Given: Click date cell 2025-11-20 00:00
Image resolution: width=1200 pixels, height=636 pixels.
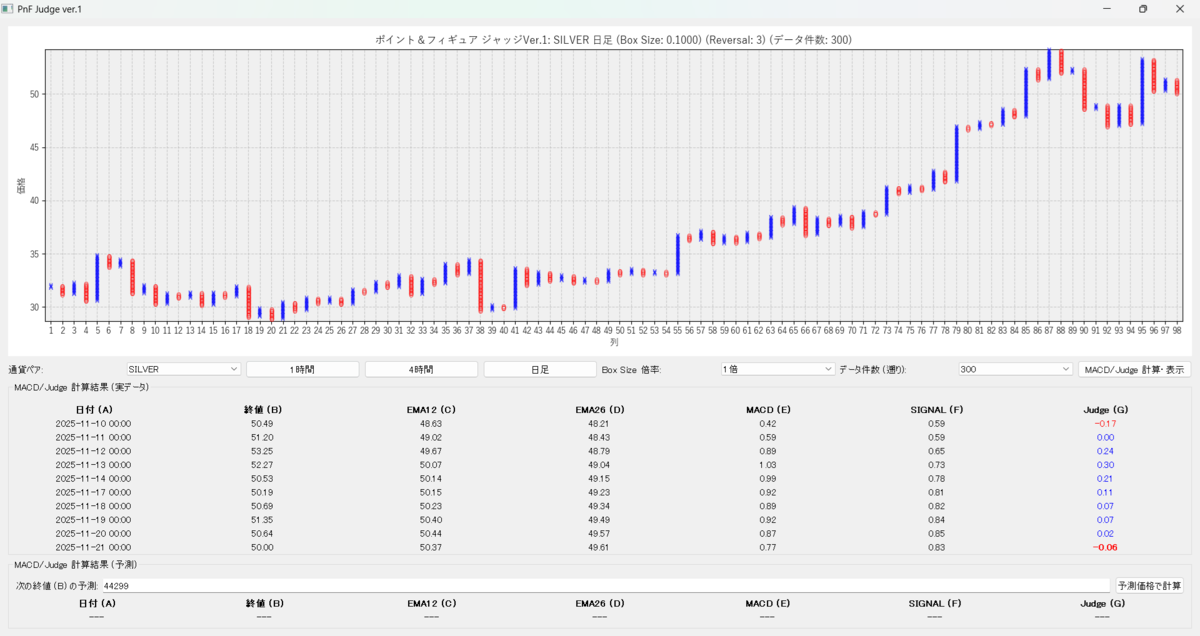Looking at the screenshot, I should 93,534.
